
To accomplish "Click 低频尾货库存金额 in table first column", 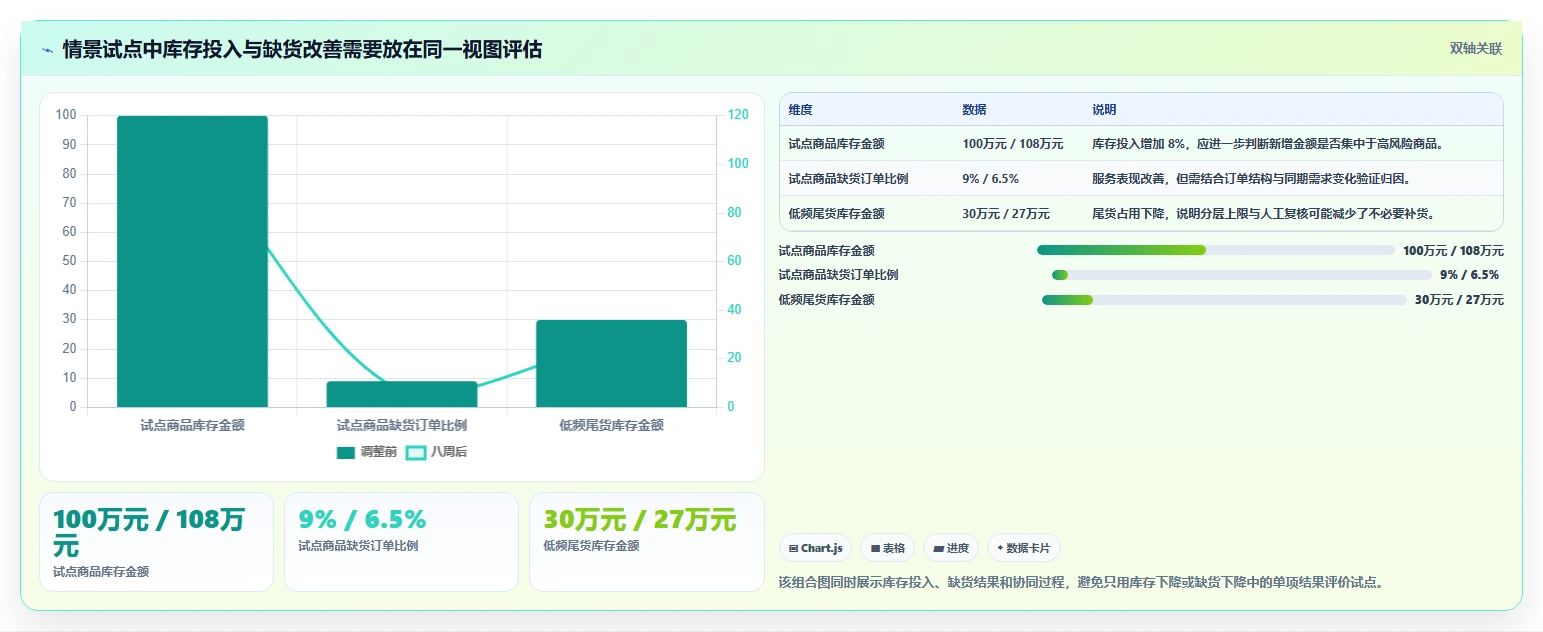I will [836, 214].
